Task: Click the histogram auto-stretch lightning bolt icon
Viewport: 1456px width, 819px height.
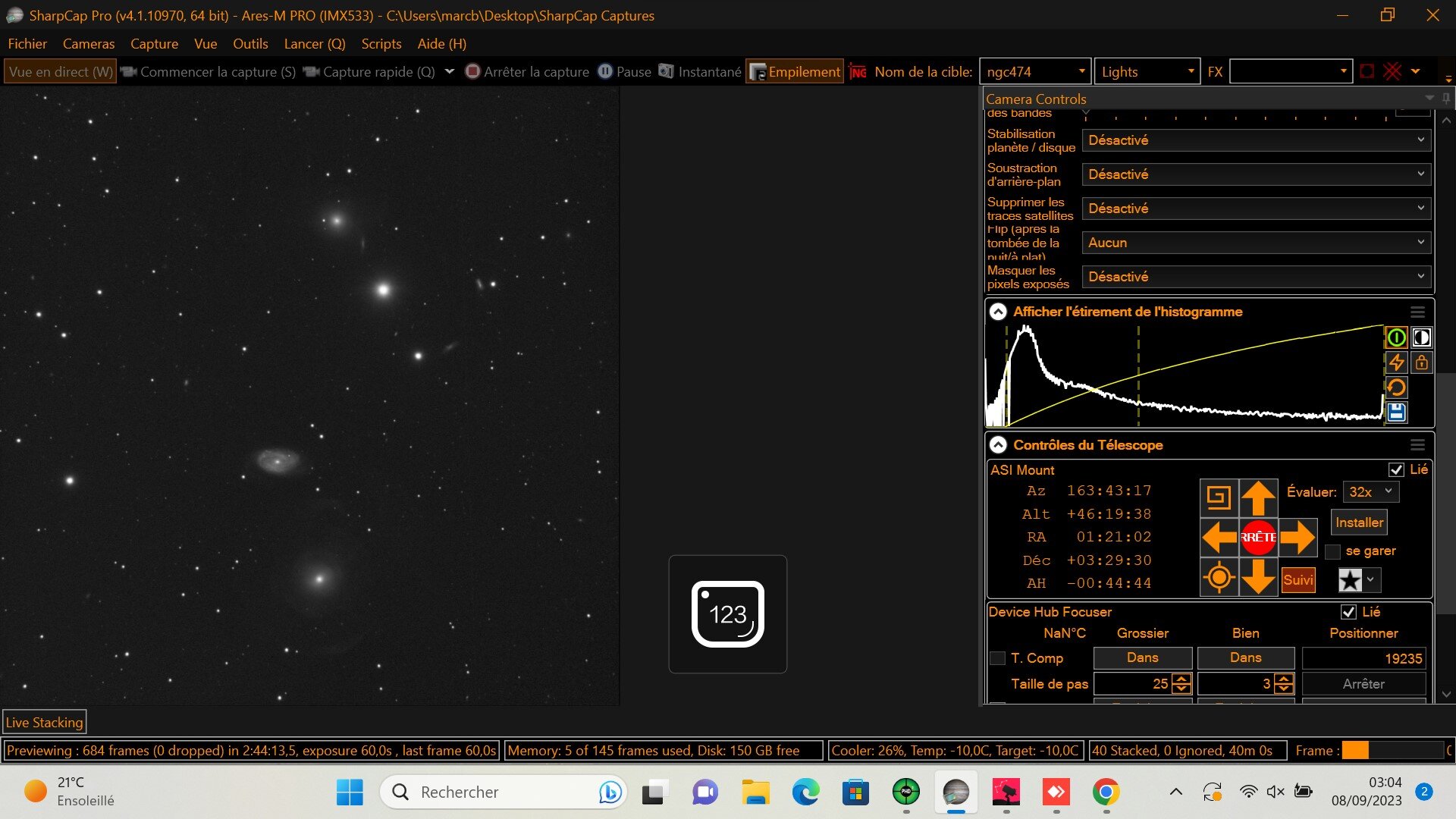Action: point(1396,362)
